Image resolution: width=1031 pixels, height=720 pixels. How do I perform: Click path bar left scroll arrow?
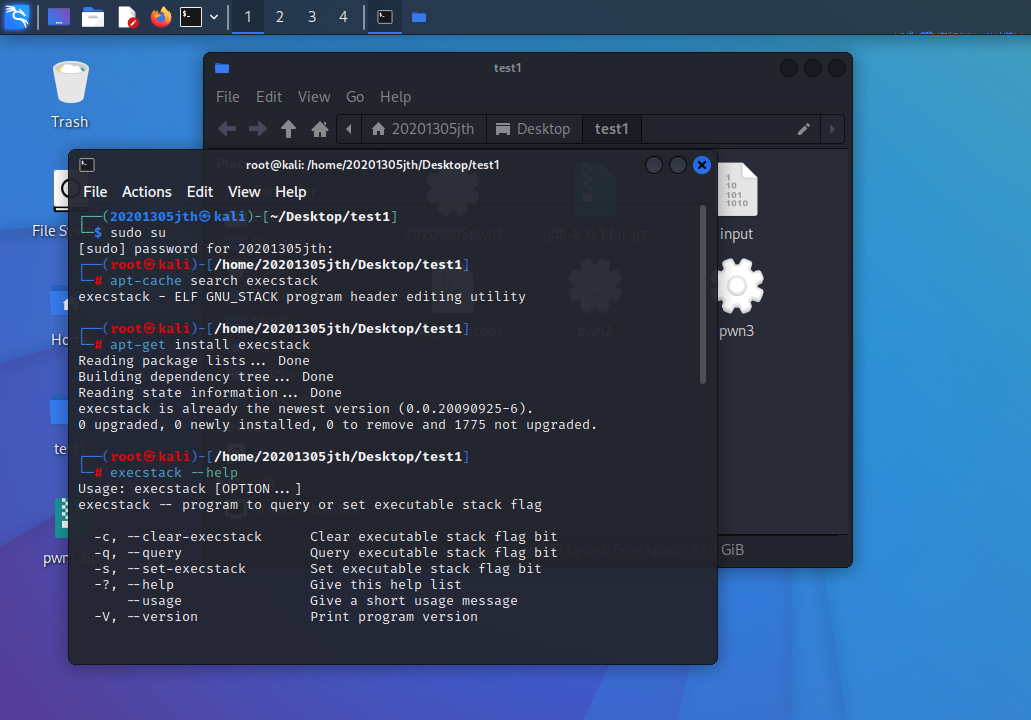click(349, 129)
